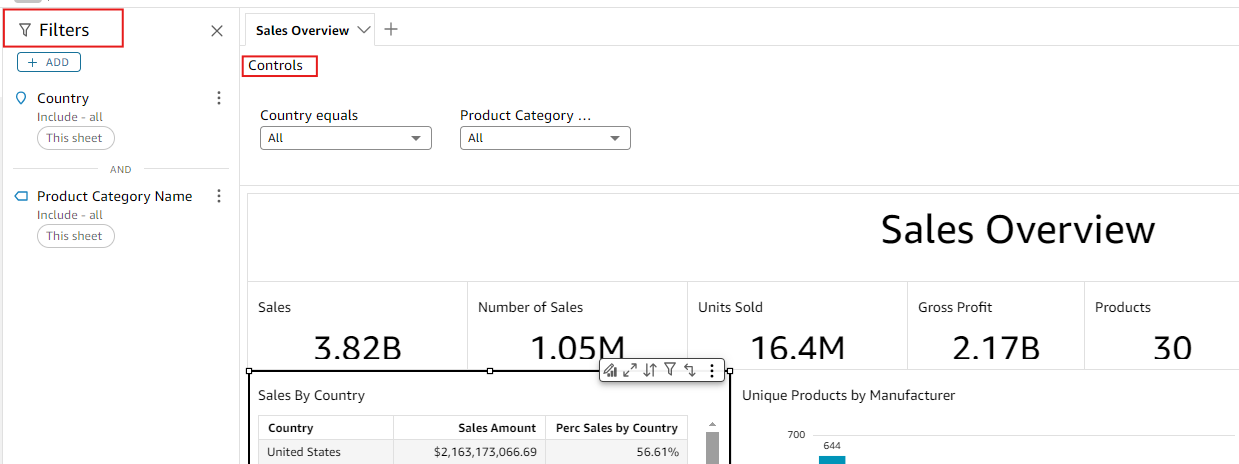The height and width of the screenshot is (464, 1239).
Task: Click This sheet scope under Country
Action: pyautogui.click(x=76, y=138)
